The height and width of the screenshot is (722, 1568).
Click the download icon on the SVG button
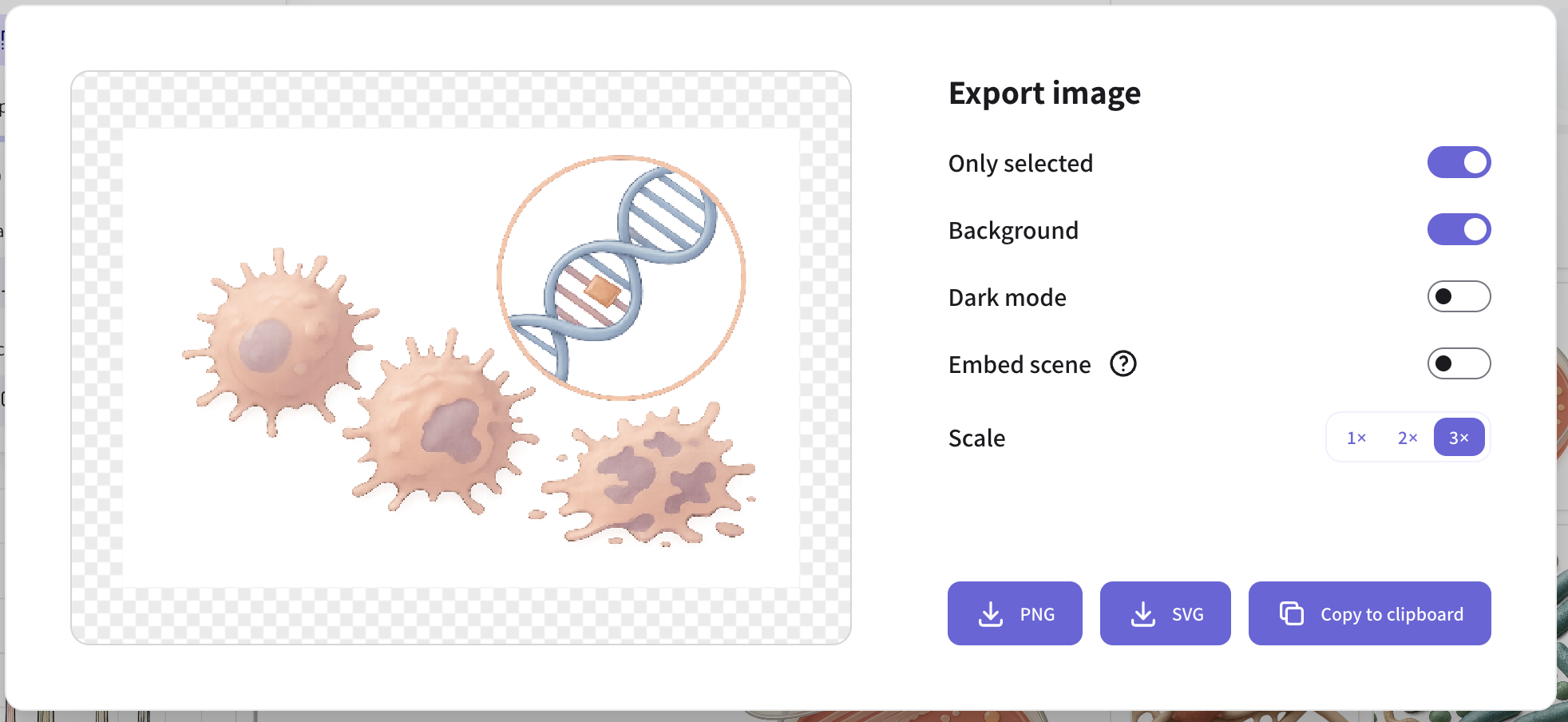1144,613
